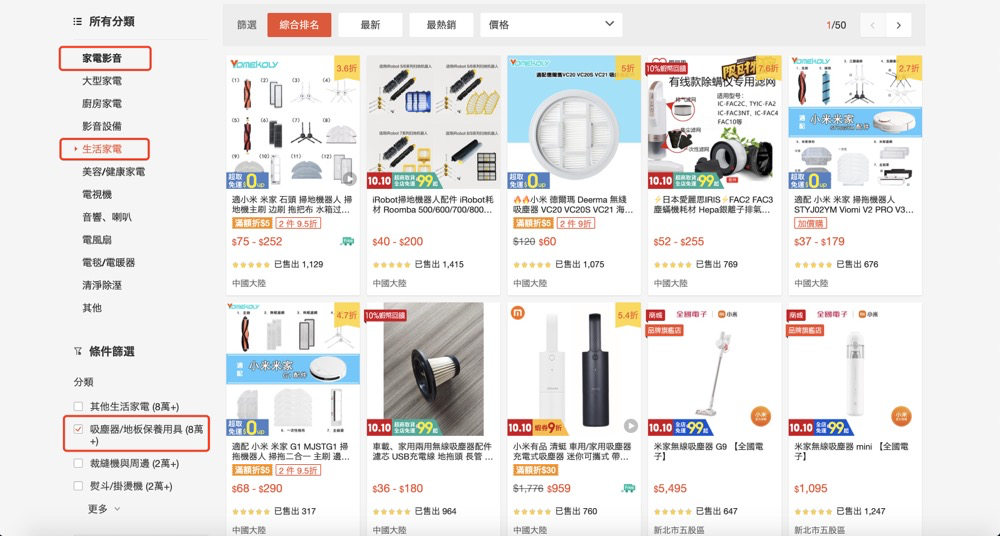The height and width of the screenshot is (536, 1000).
Task: Expand 更多 category filters
Action: pos(104,509)
